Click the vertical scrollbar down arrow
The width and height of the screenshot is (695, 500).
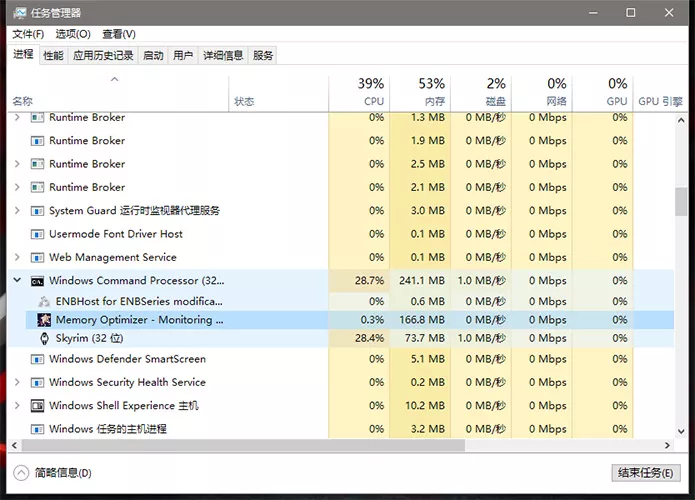tap(681, 431)
